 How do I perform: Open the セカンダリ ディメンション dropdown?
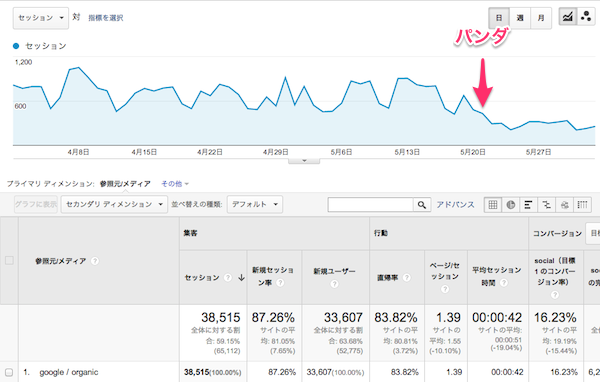(x=114, y=204)
